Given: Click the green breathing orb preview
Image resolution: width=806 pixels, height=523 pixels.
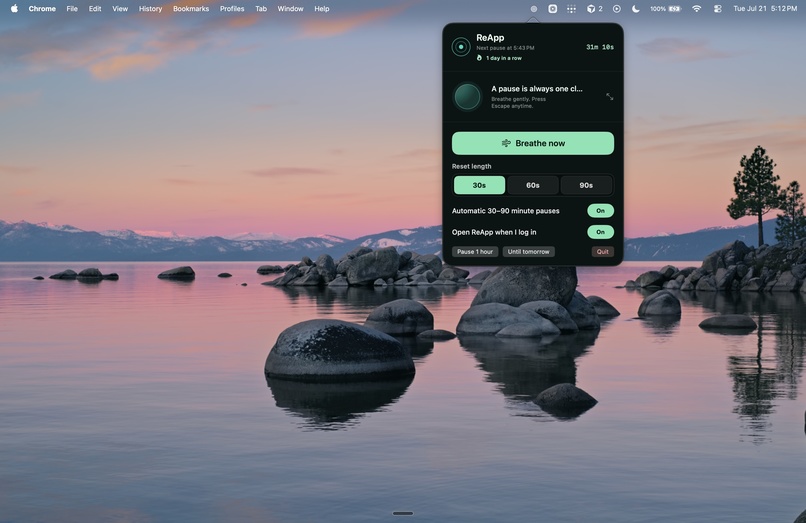Looking at the screenshot, I should pyautogui.click(x=467, y=97).
